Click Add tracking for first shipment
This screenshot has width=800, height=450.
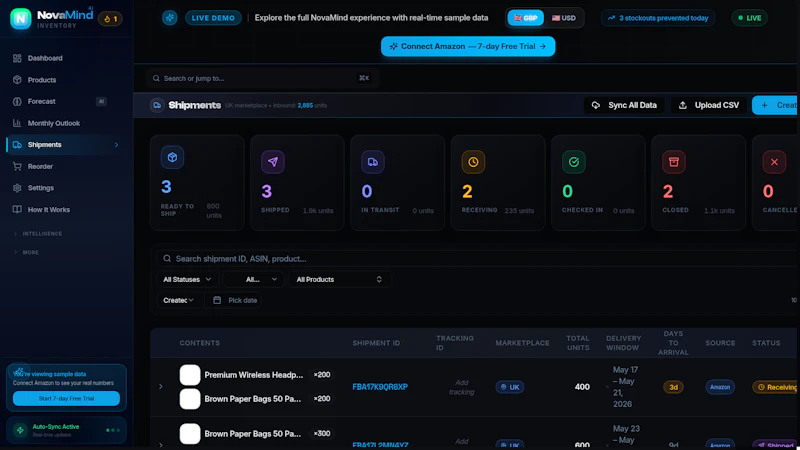462,387
